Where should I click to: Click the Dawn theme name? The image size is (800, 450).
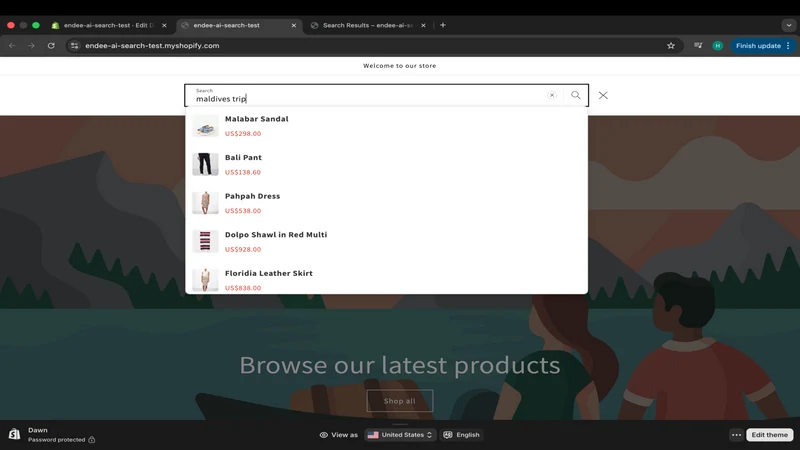click(38, 430)
